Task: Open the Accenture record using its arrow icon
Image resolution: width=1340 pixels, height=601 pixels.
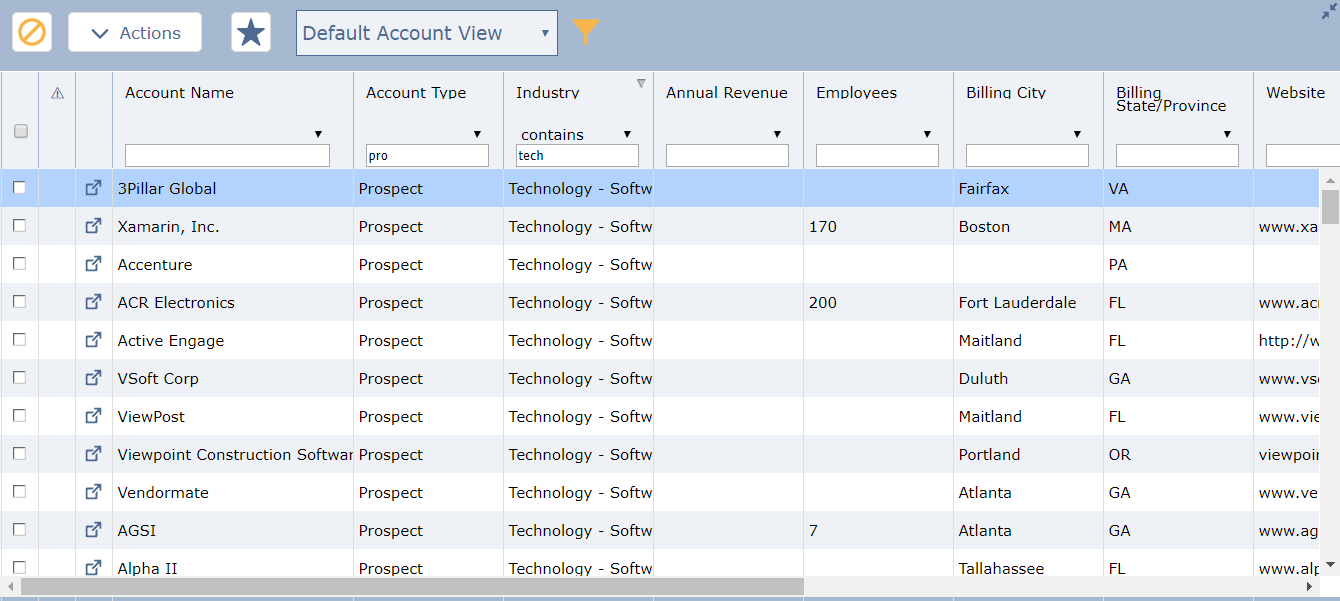Action: coord(93,263)
